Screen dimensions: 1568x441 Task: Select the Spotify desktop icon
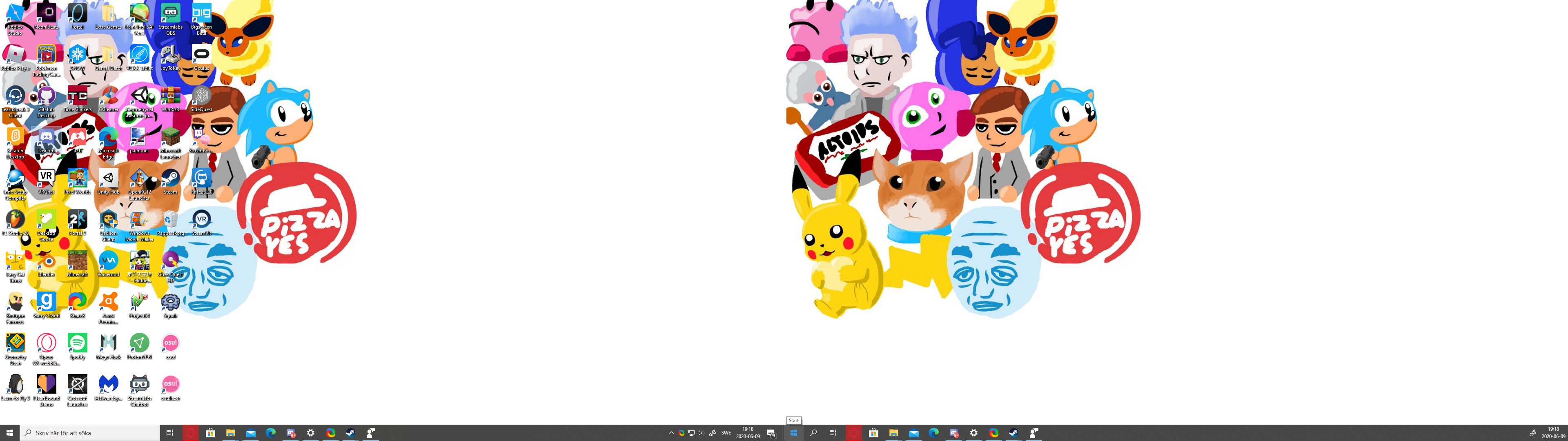pyautogui.click(x=77, y=347)
